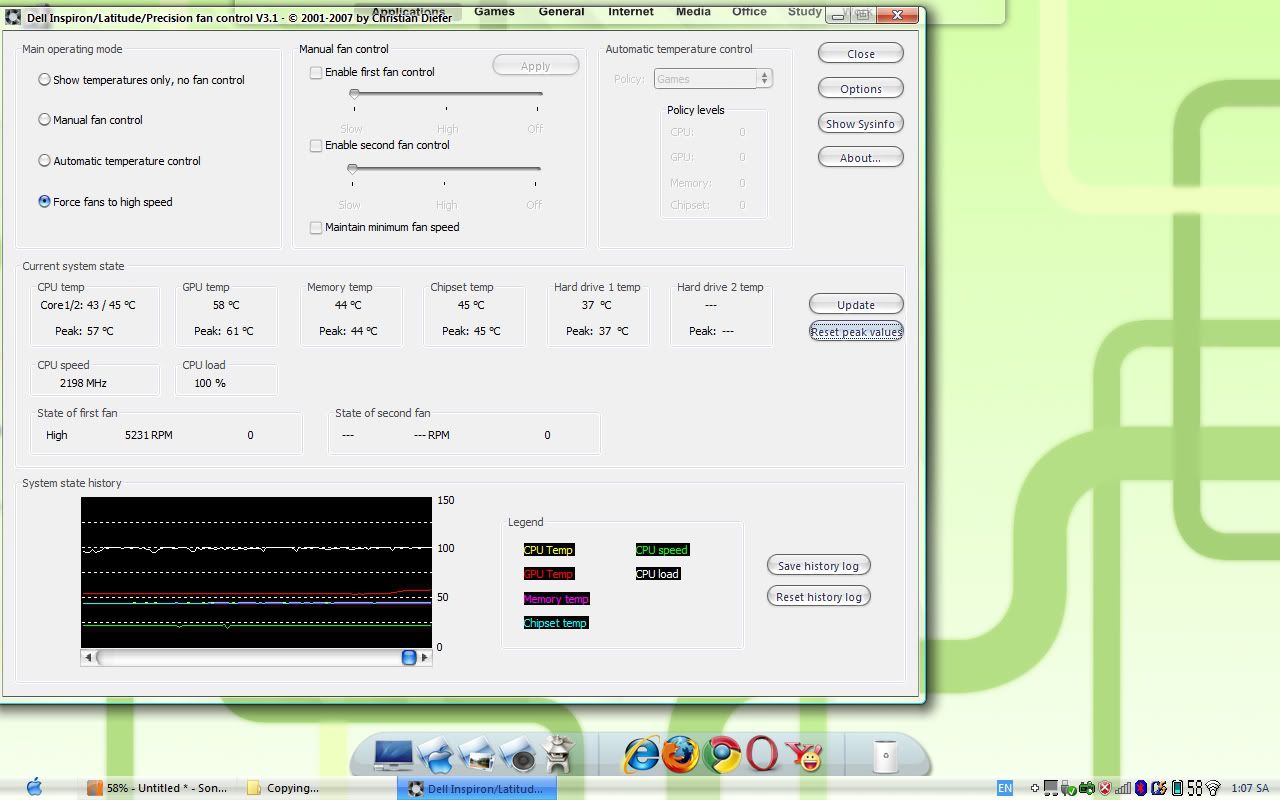Click the Bluetooth tray icon
This screenshot has width=1280, height=800.
[x=1139, y=788]
